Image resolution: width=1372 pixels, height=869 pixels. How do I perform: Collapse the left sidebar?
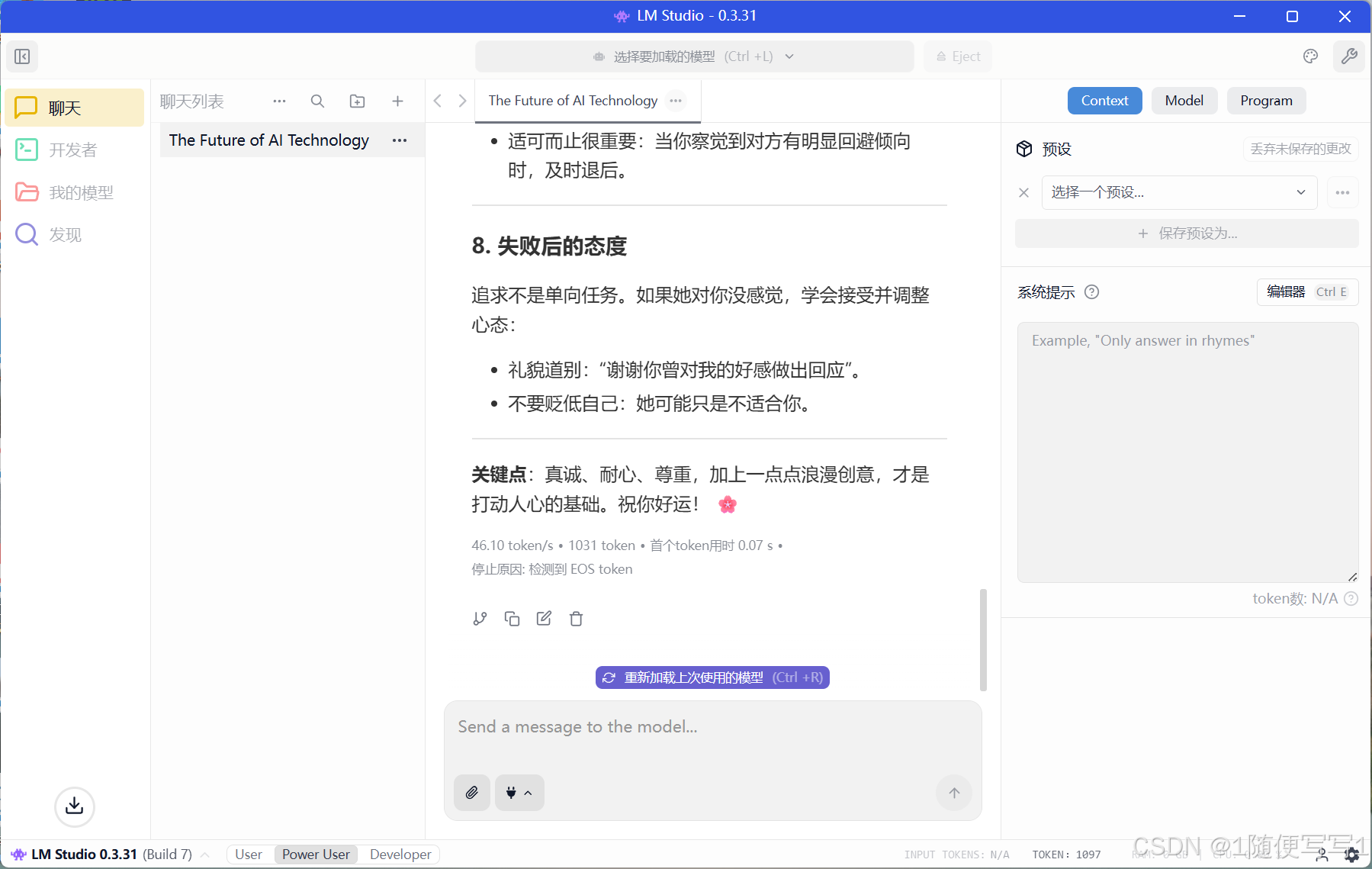22,56
